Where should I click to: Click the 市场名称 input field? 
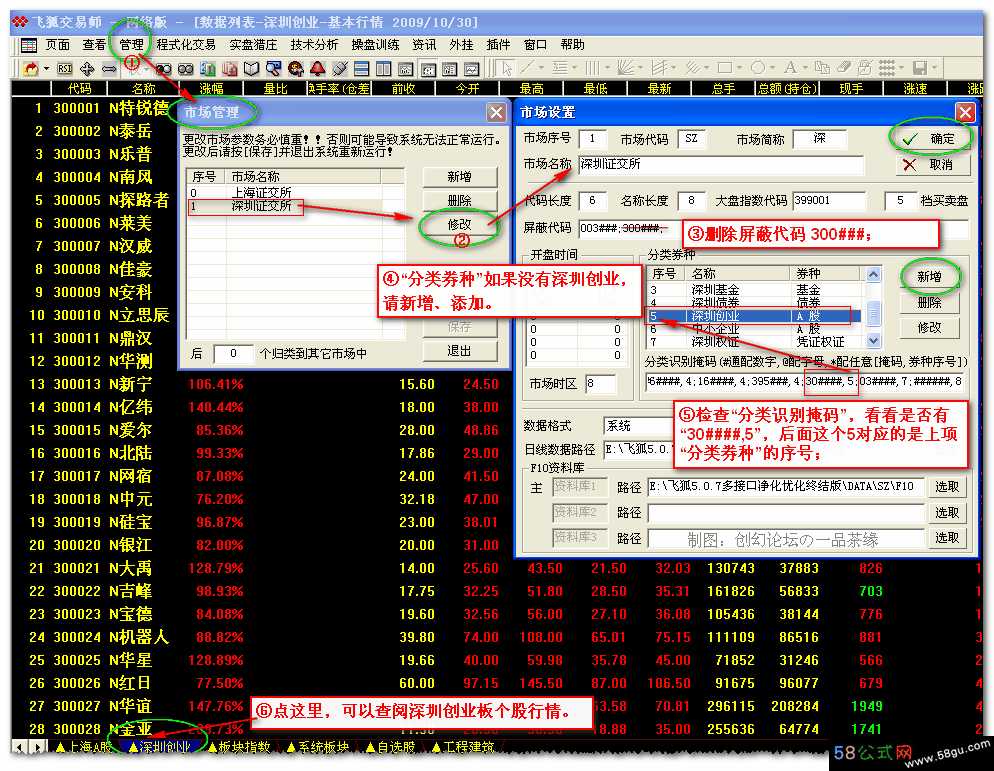721,165
